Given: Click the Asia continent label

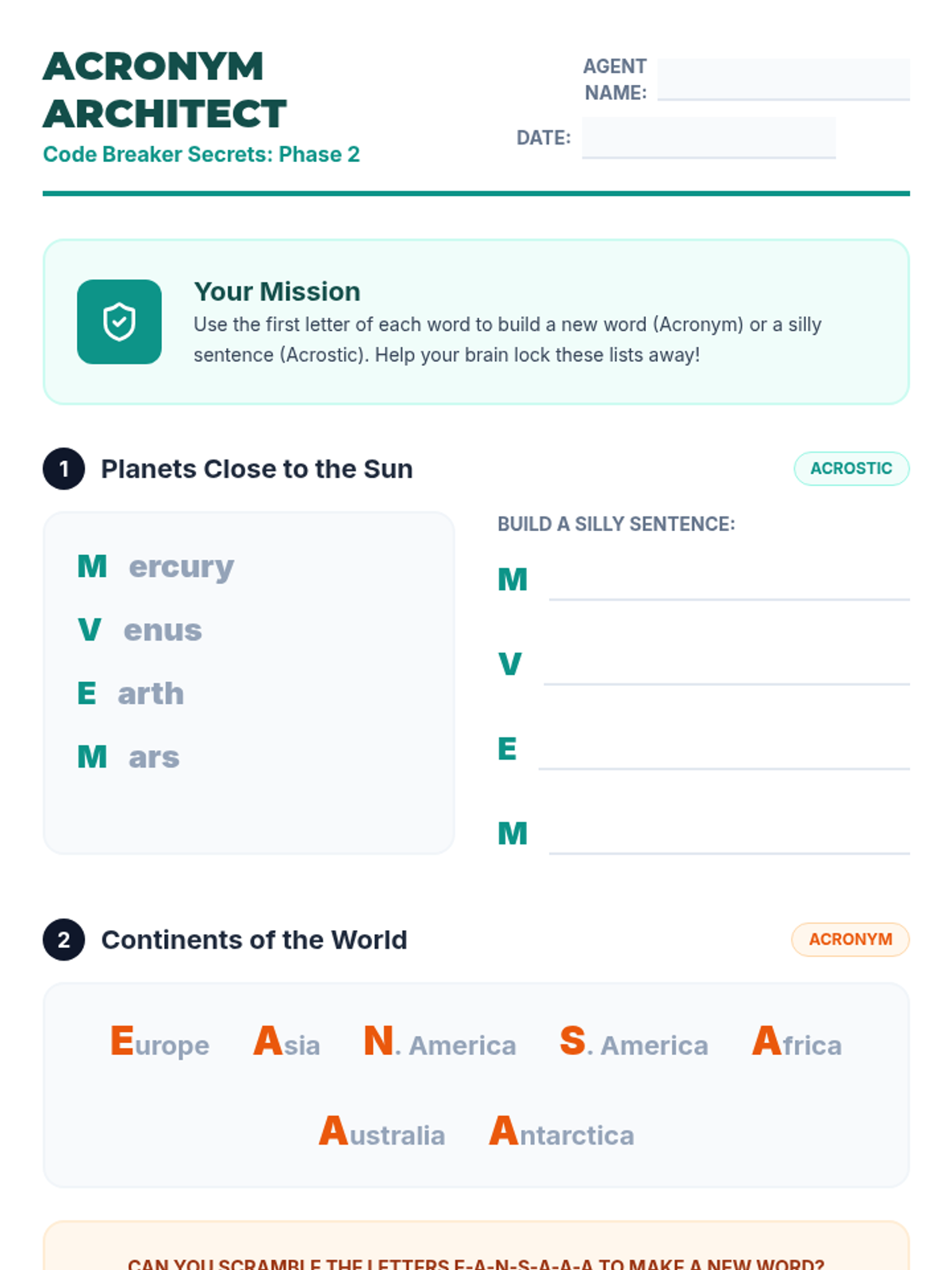Looking at the screenshot, I should pyautogui.click(x=286, y=1043).
